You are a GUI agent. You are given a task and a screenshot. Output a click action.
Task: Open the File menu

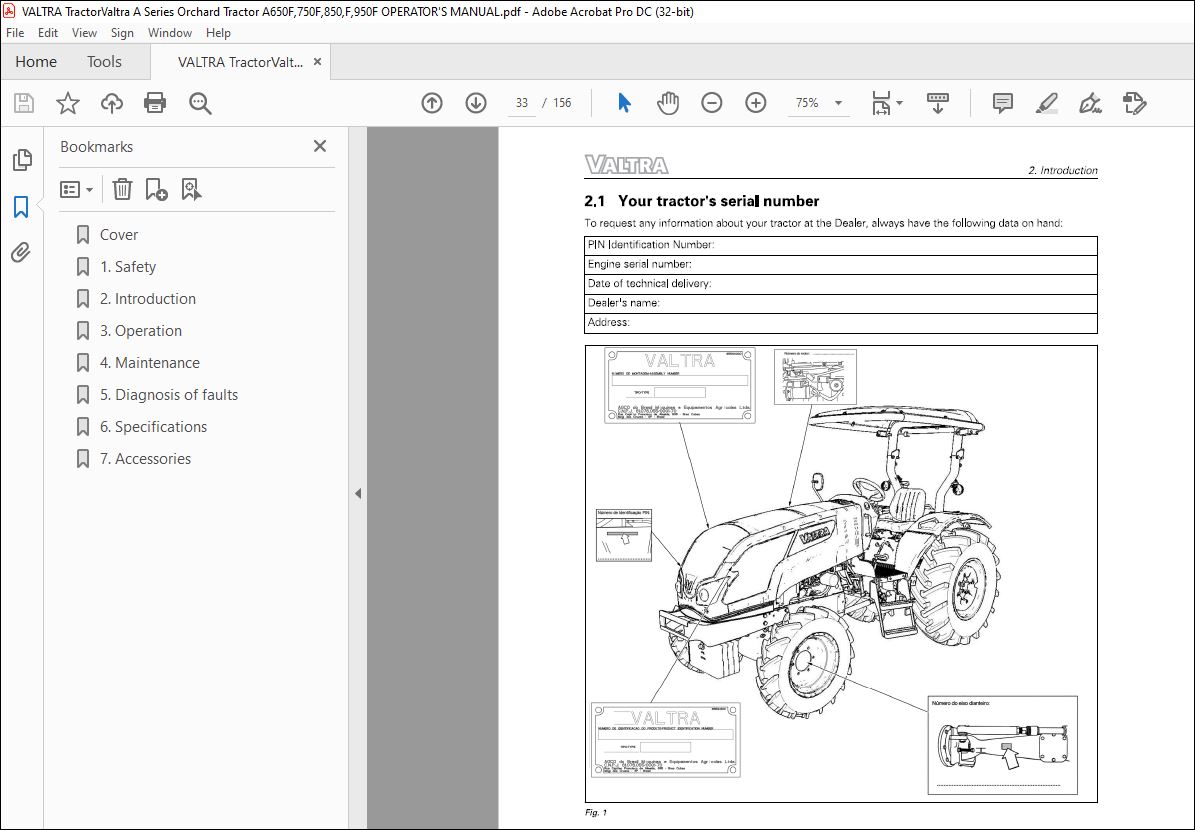click(x=15, y=33)
